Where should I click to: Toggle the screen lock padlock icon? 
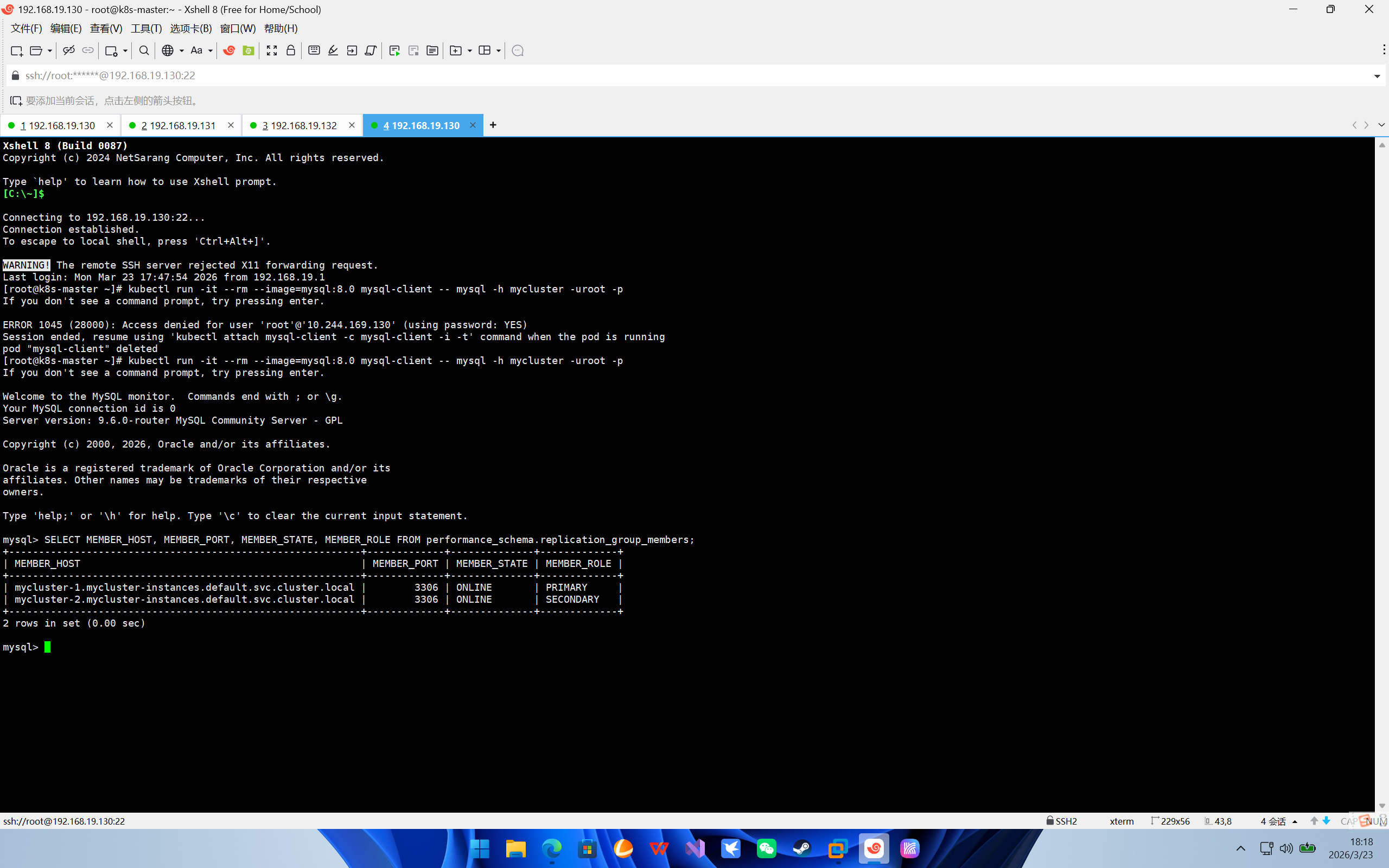[291, 50]
